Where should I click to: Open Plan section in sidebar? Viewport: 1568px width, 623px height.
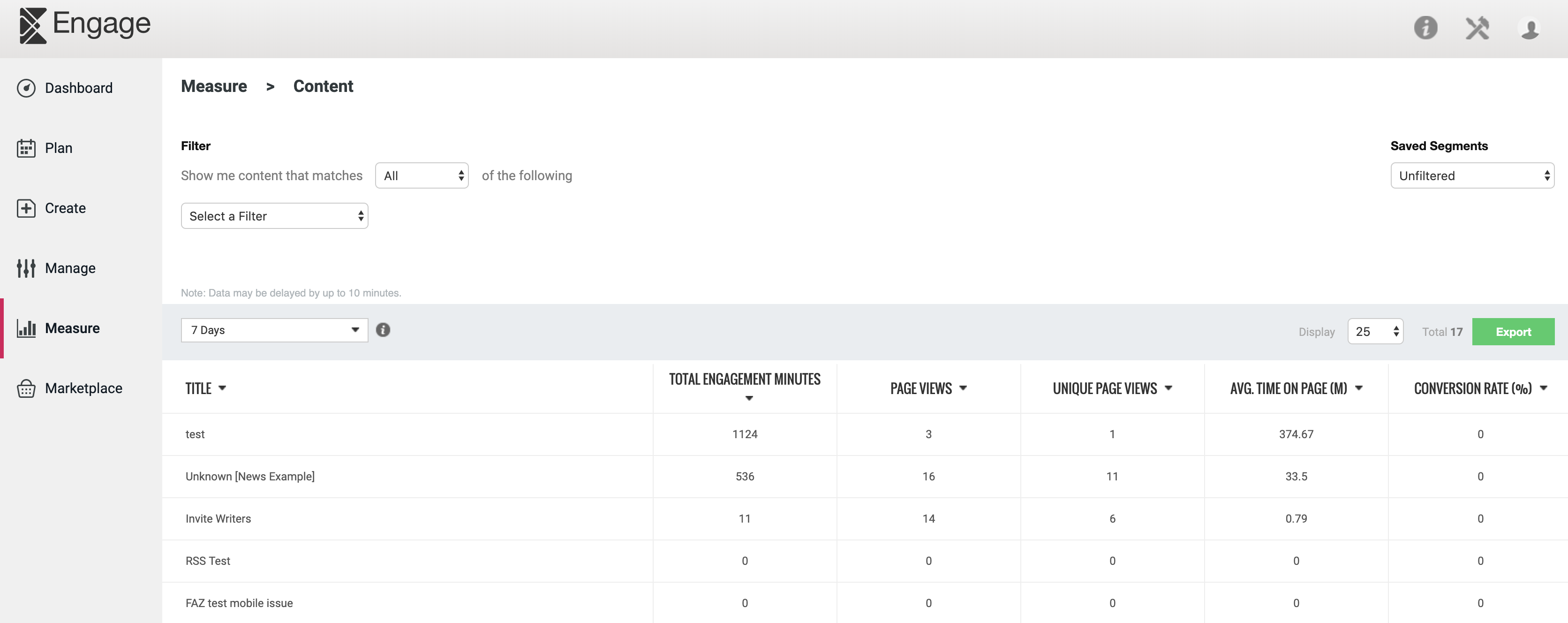click(x=59, y=148)
